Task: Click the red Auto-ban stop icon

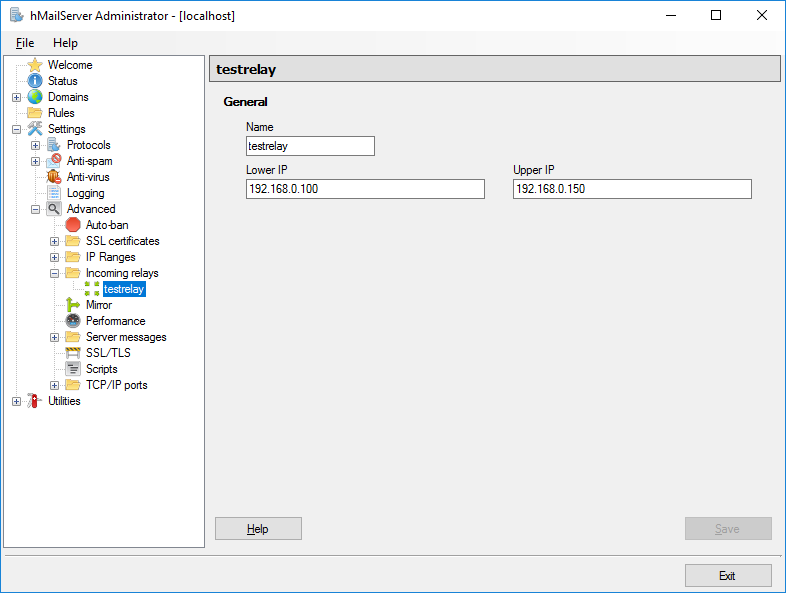Action: (x=73, y=225)
